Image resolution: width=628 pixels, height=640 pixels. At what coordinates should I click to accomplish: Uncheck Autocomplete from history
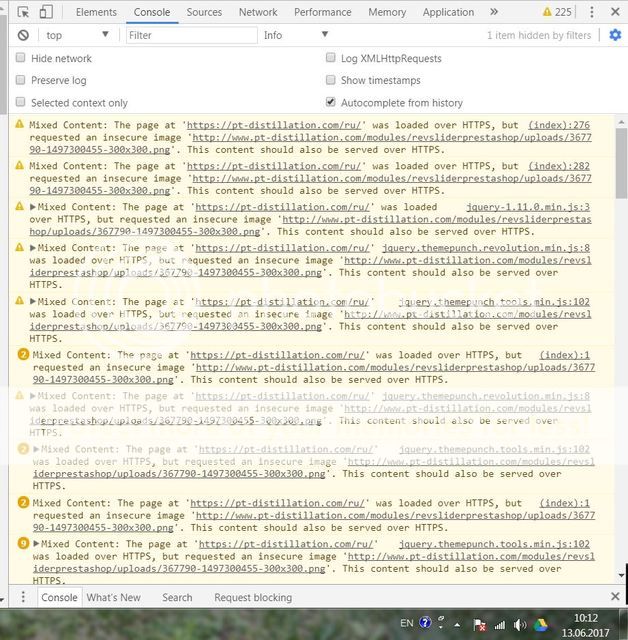point(331,103)
